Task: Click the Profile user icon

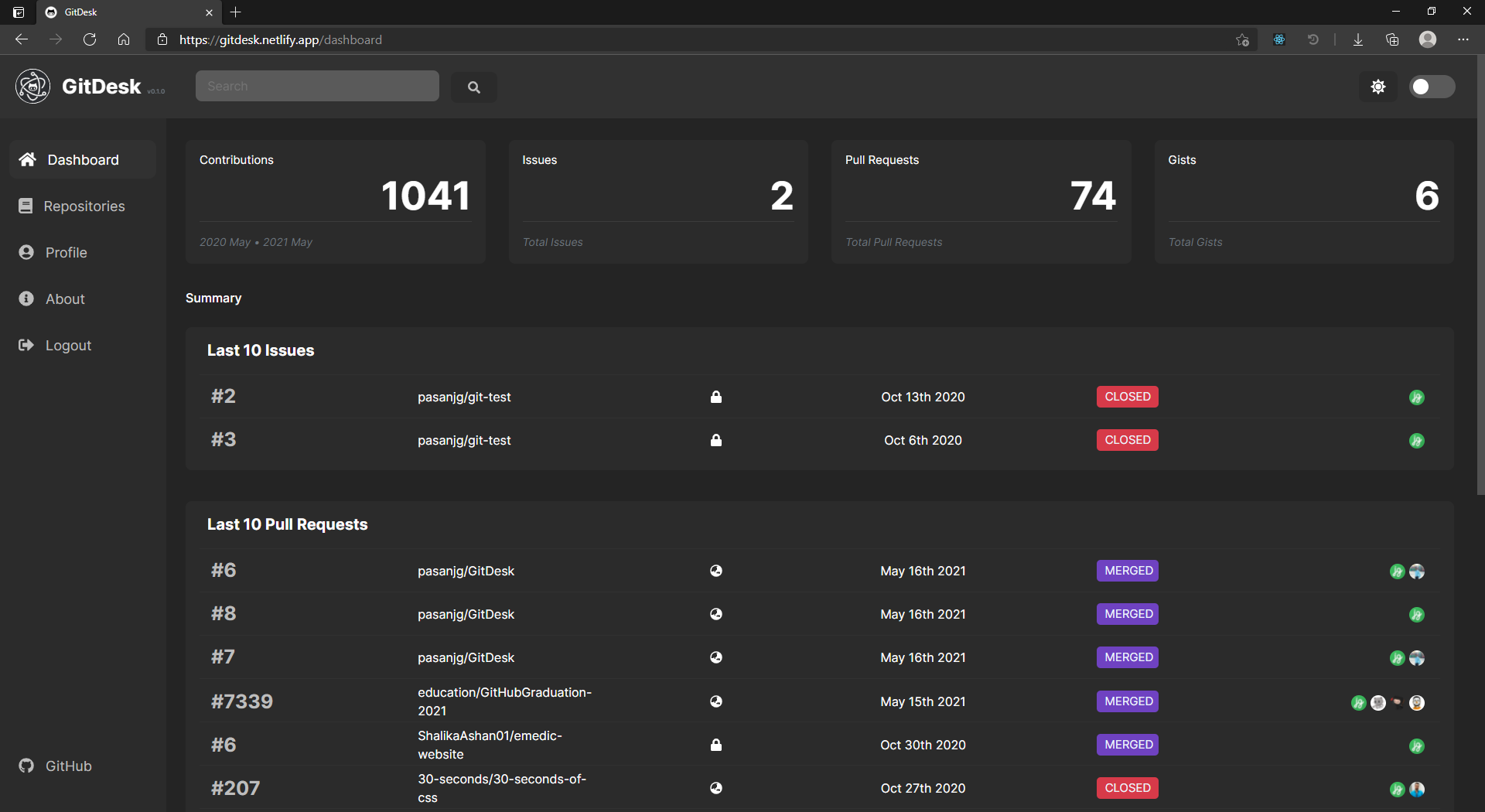Action: tap(26, 252)
